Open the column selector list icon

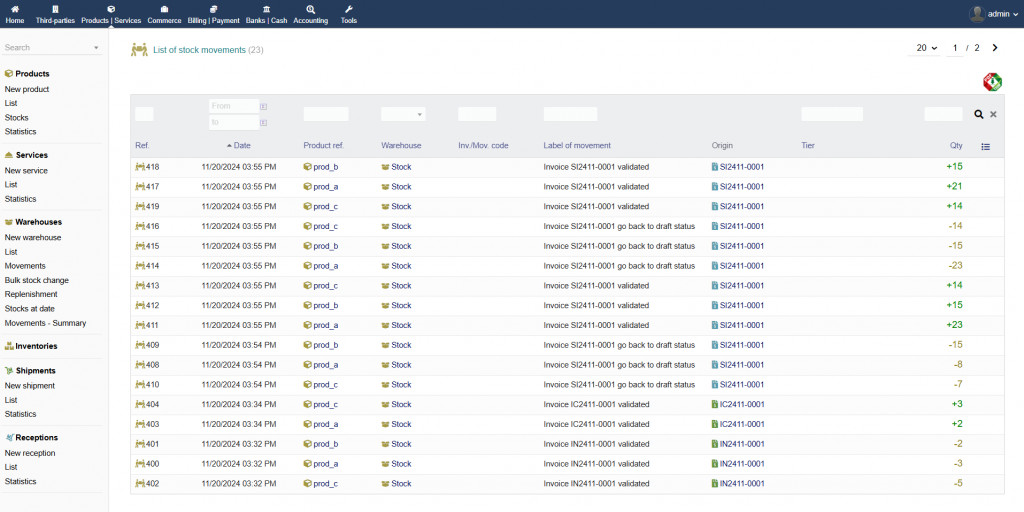[x=985, y=147]
